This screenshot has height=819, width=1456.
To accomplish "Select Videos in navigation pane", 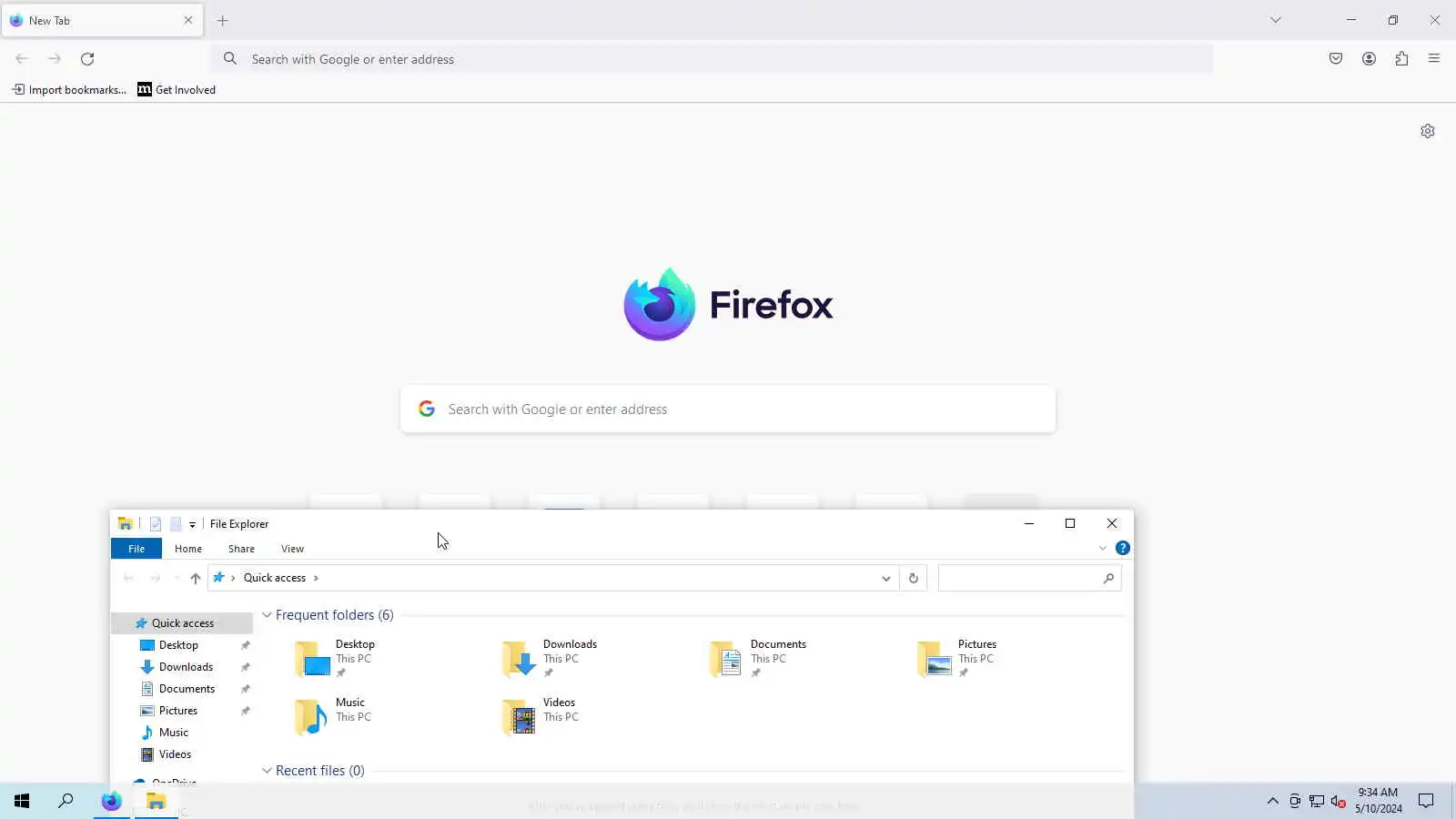I will [175, 754].
